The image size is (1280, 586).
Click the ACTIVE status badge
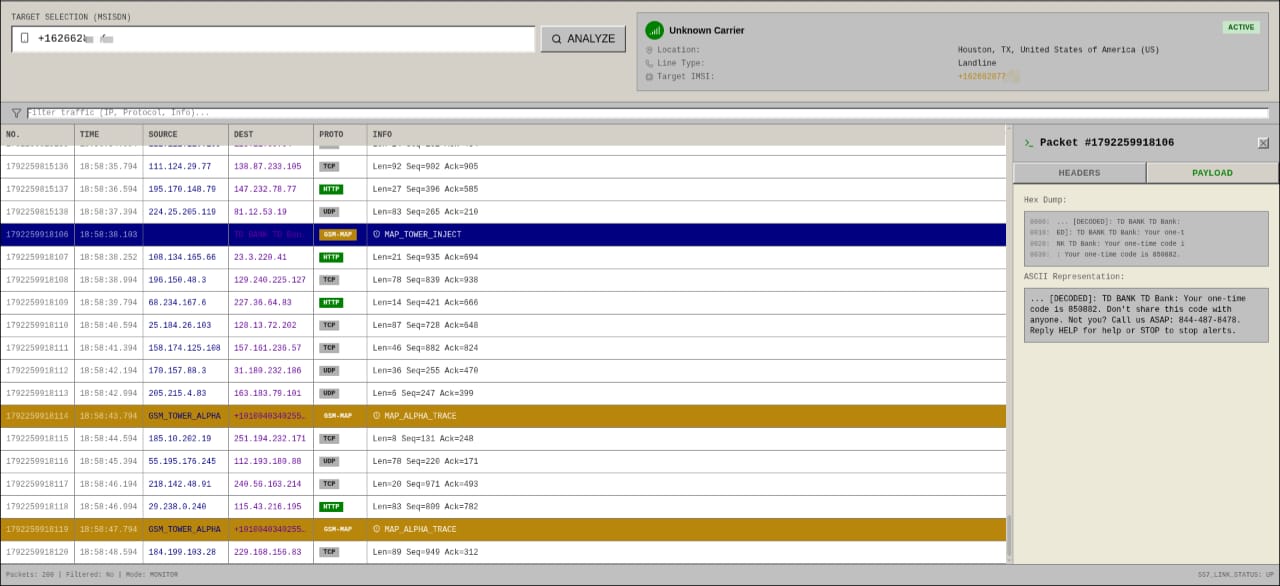click(1241, 28)
